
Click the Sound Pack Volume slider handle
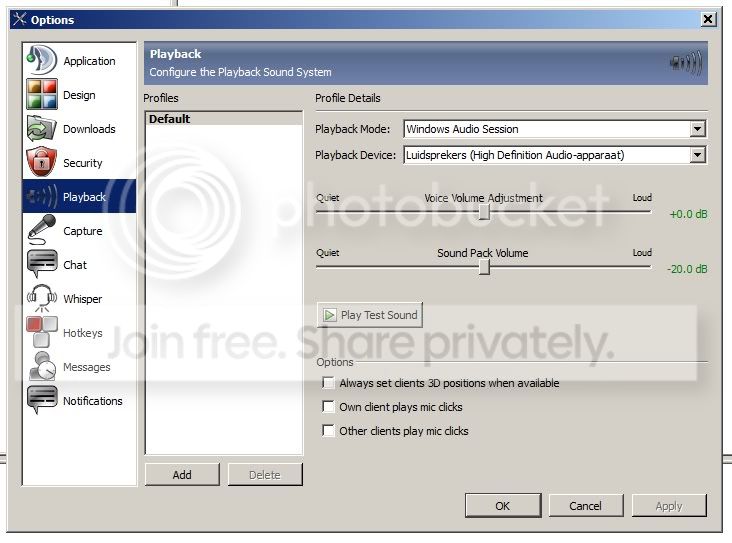pos(484,267)
